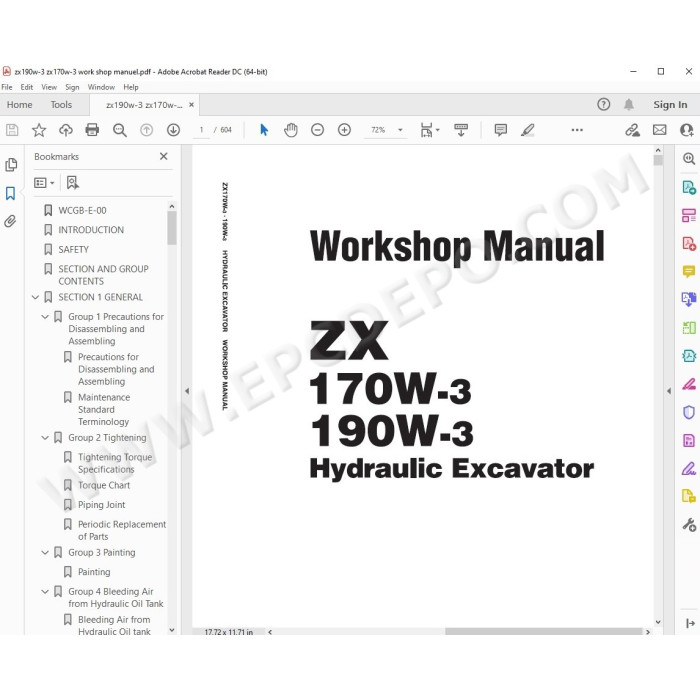The image size is (700, 700).
Task: Open the Help menu
Action: coord(131,87)
